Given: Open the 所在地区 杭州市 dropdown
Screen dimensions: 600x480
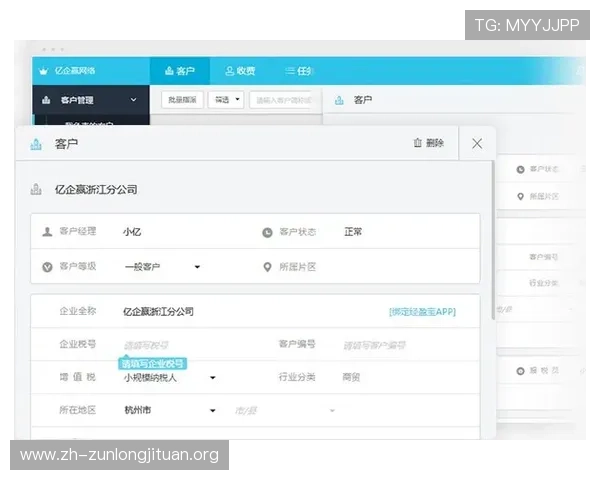Looking at the screenshot, I should [170, 410].
